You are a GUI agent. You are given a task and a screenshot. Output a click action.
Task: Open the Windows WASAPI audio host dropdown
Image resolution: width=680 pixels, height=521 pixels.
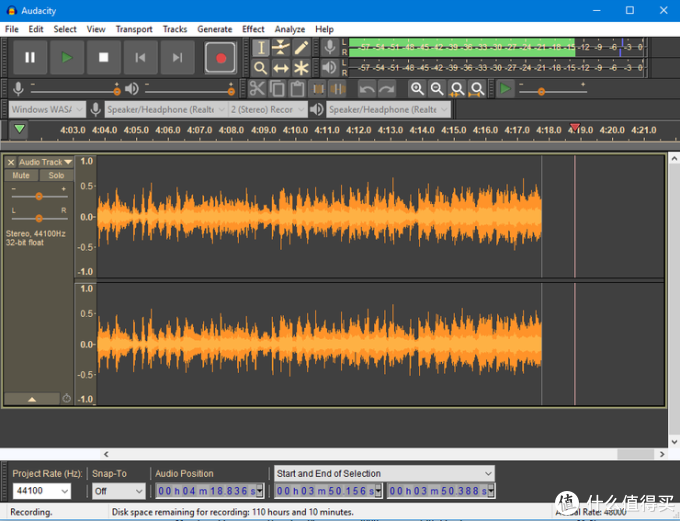[47, 109]
